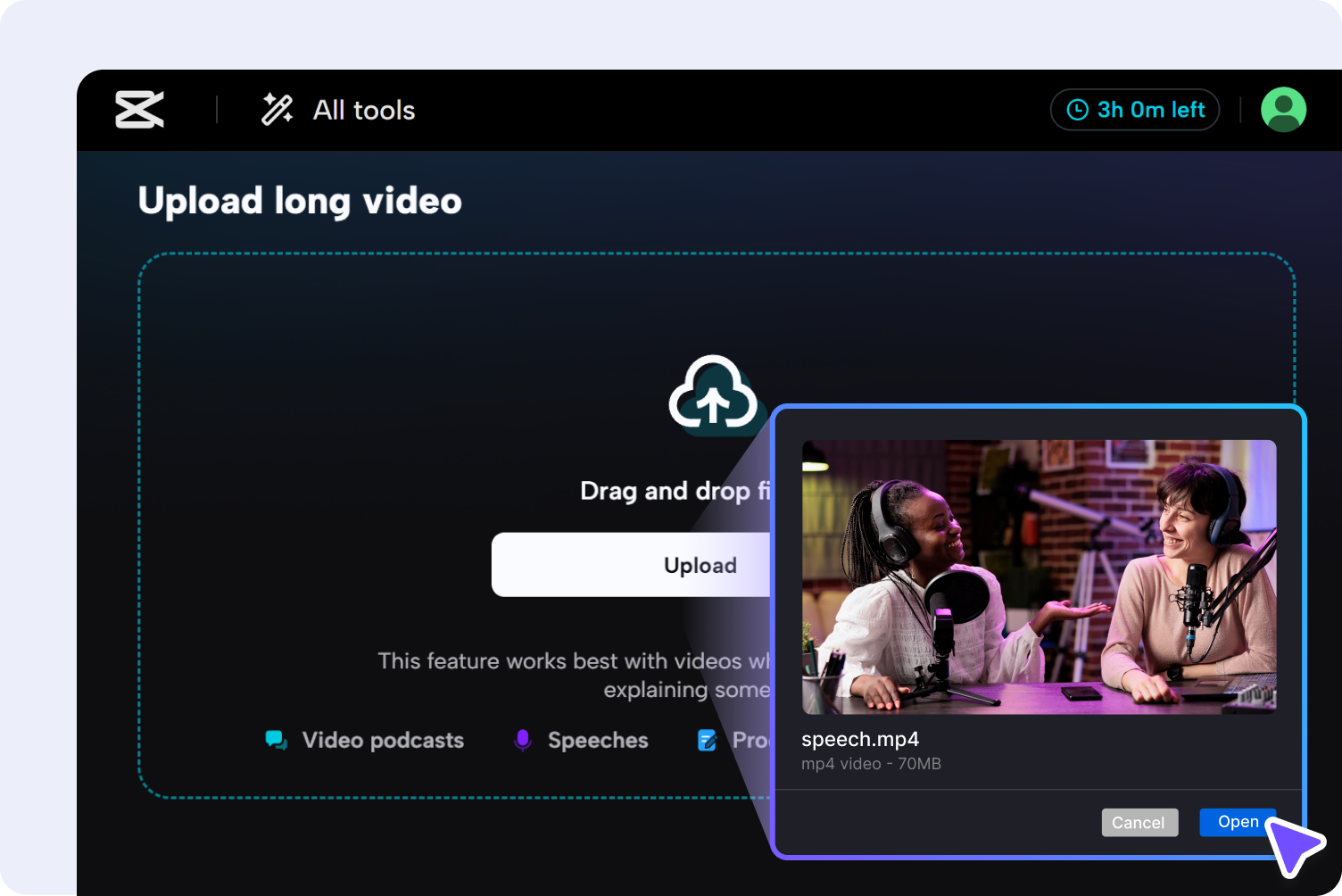Click Open to confirm speech.mp4
This screenshot has height=896, width=1342.
1238,822
